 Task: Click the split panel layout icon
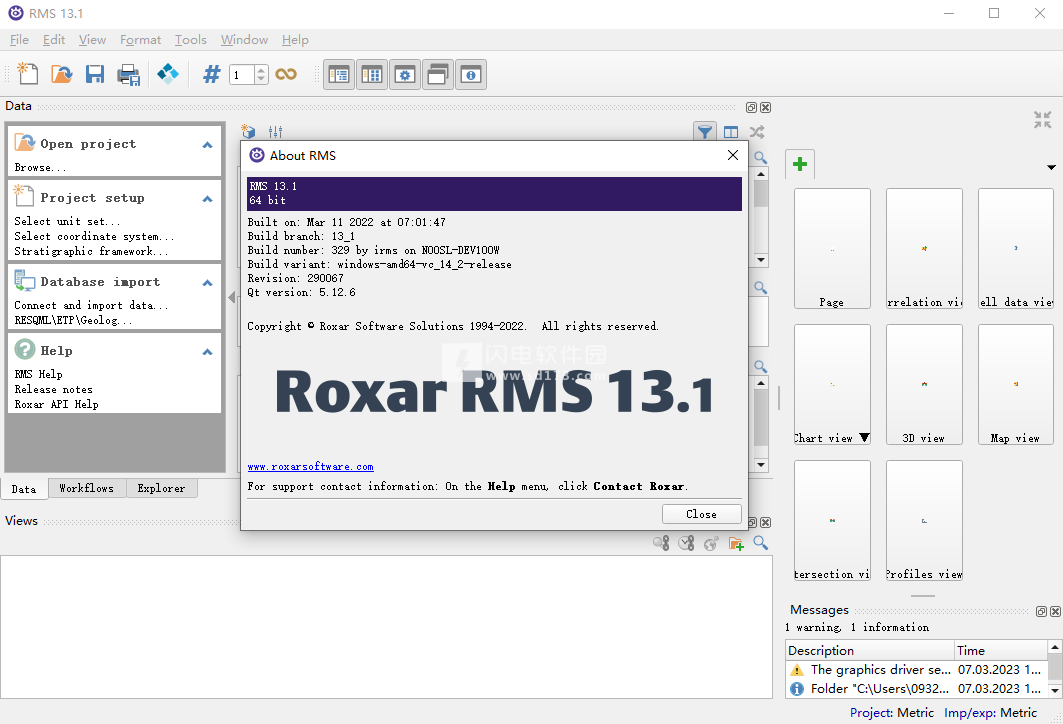(x=731, y=132)
